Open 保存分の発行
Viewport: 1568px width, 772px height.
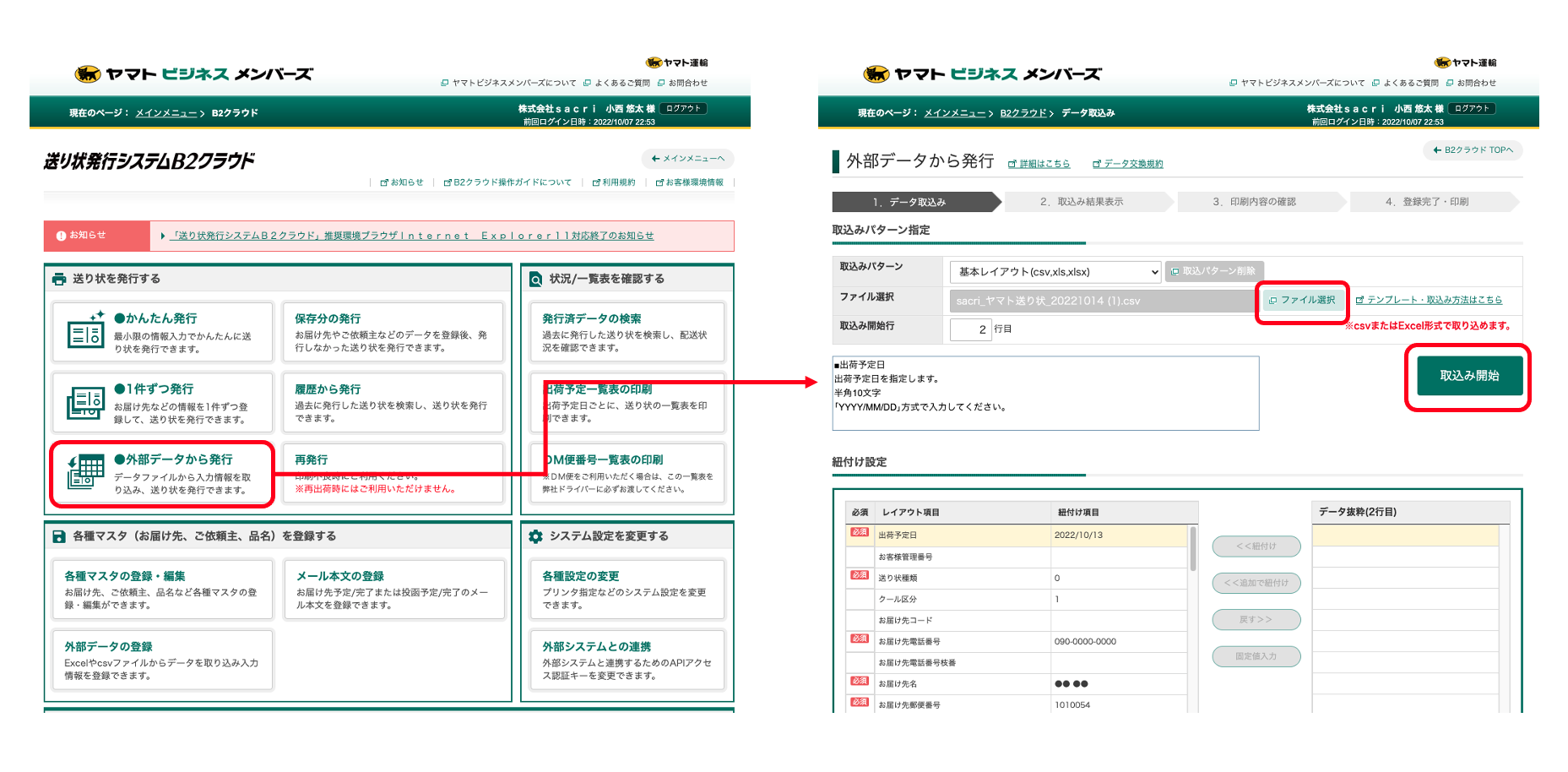(393, 332)
